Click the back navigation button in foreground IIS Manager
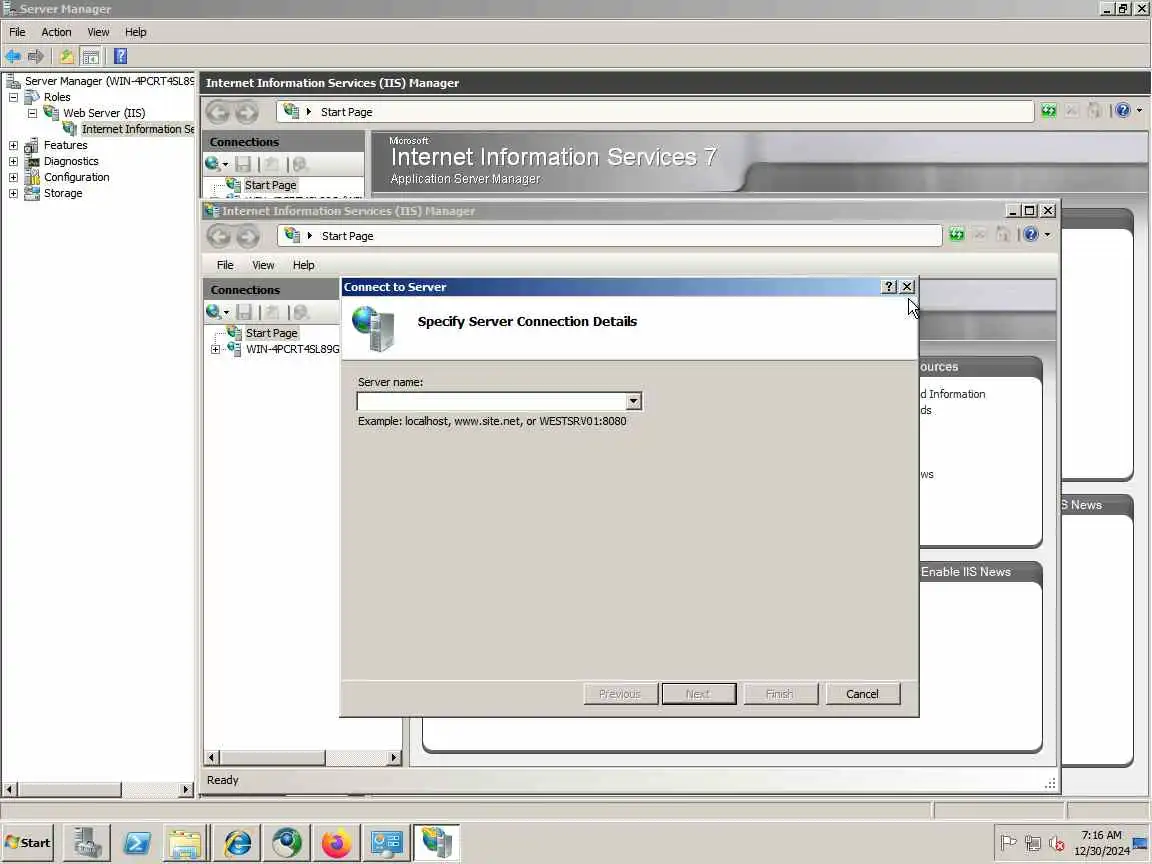Viewport: 1152px width, 864px height. [218, 236]
